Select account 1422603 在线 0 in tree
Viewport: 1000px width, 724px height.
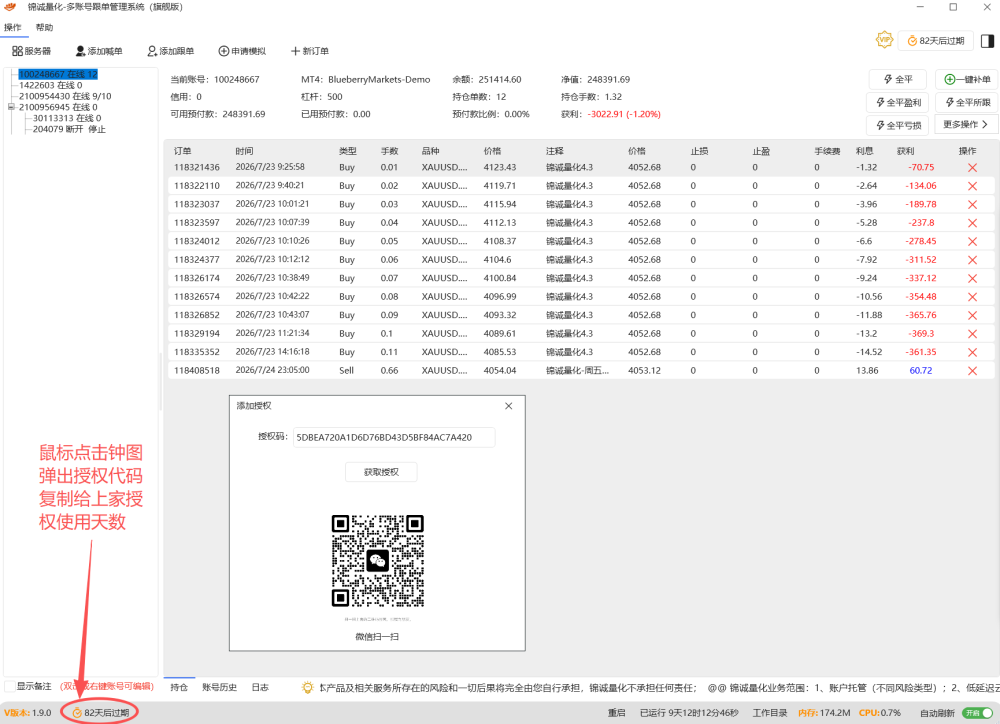[50, 85]
